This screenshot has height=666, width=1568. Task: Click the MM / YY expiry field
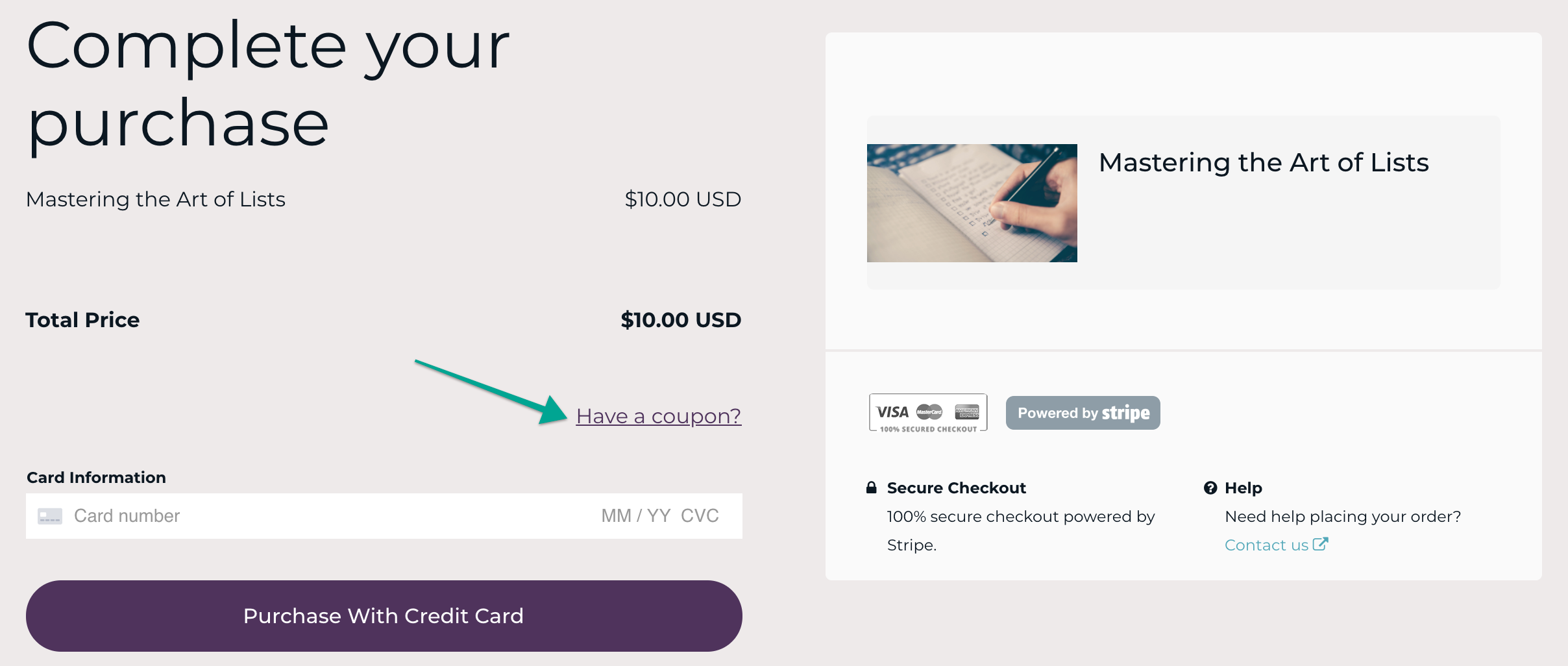click(x=635, y=516)
